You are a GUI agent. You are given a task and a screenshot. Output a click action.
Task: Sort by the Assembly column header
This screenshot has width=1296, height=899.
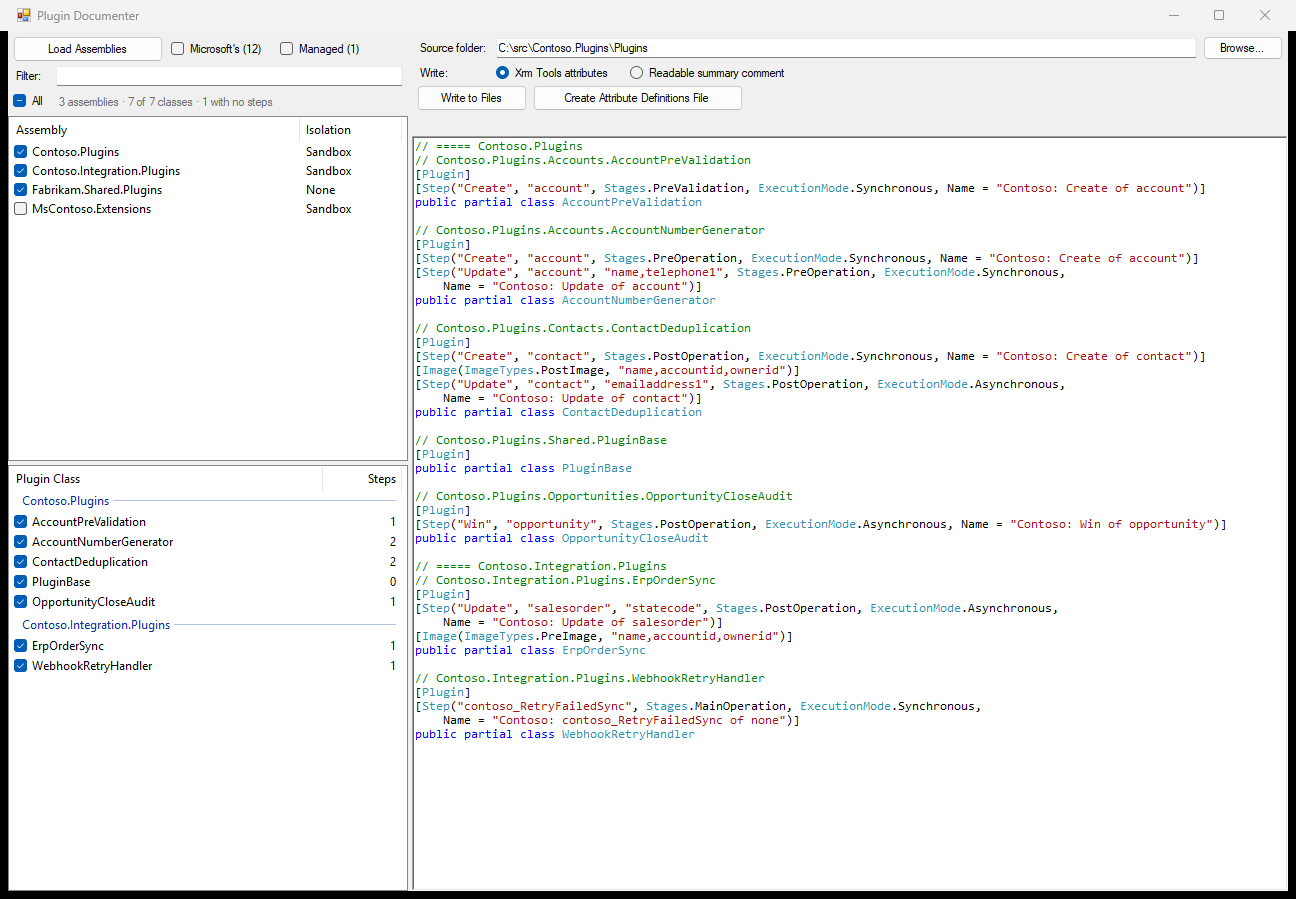tap(154, 130)
